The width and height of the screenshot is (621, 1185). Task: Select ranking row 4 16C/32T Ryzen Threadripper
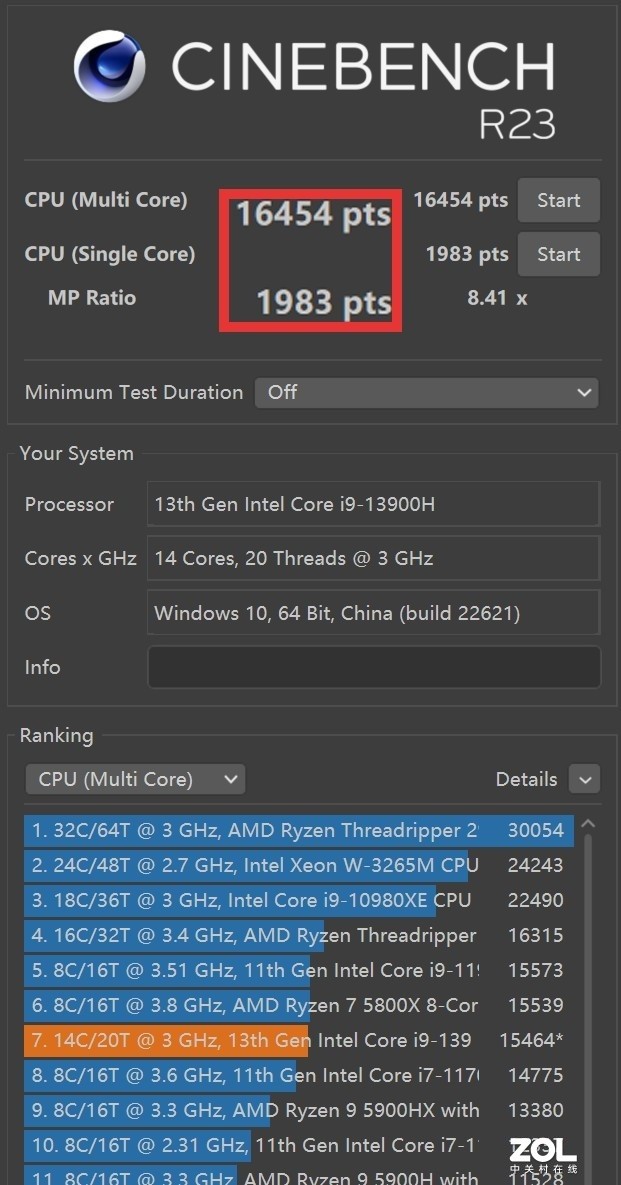pyautogui.click(x=299, y=936)
